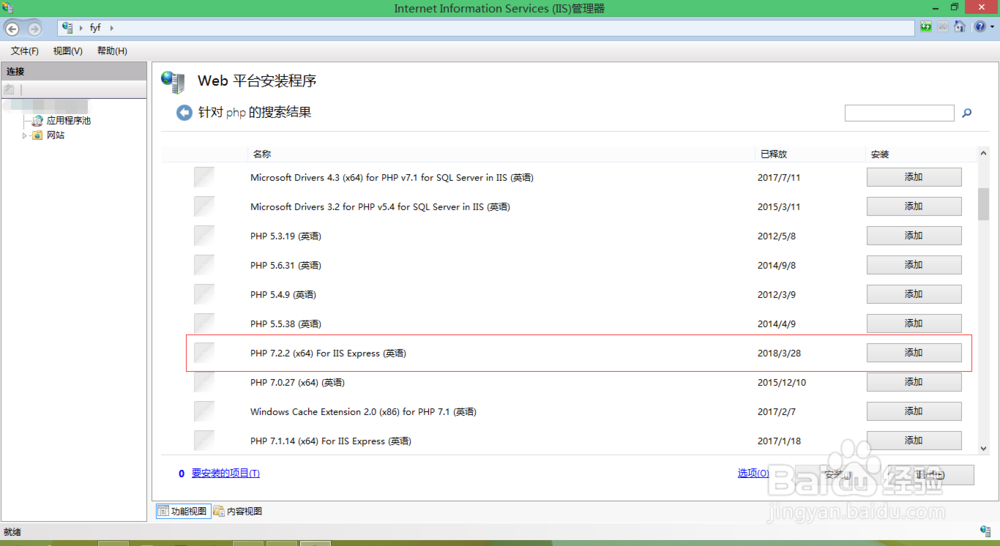Add Microsoft Drivers 4.3 for PHP v7.1
The width and height of the screenshot is (1000, 546).
(914, 177)
